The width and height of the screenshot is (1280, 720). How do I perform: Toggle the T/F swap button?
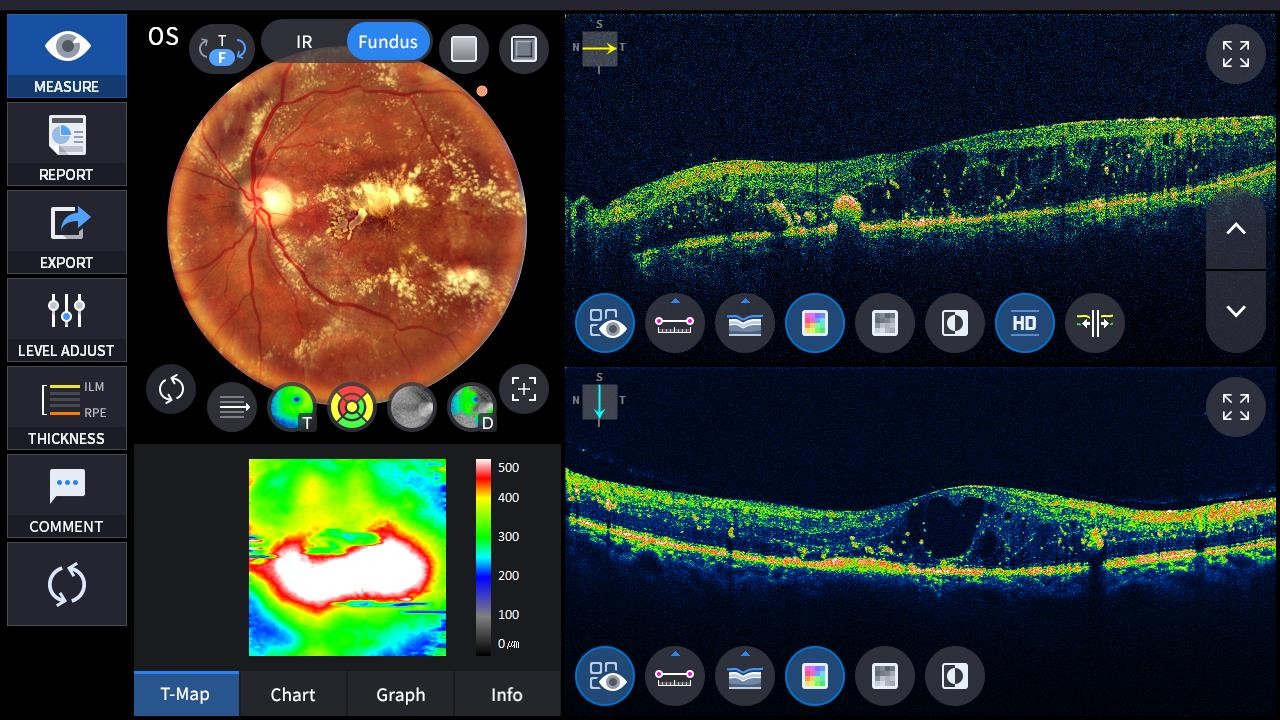pos(222,48)
